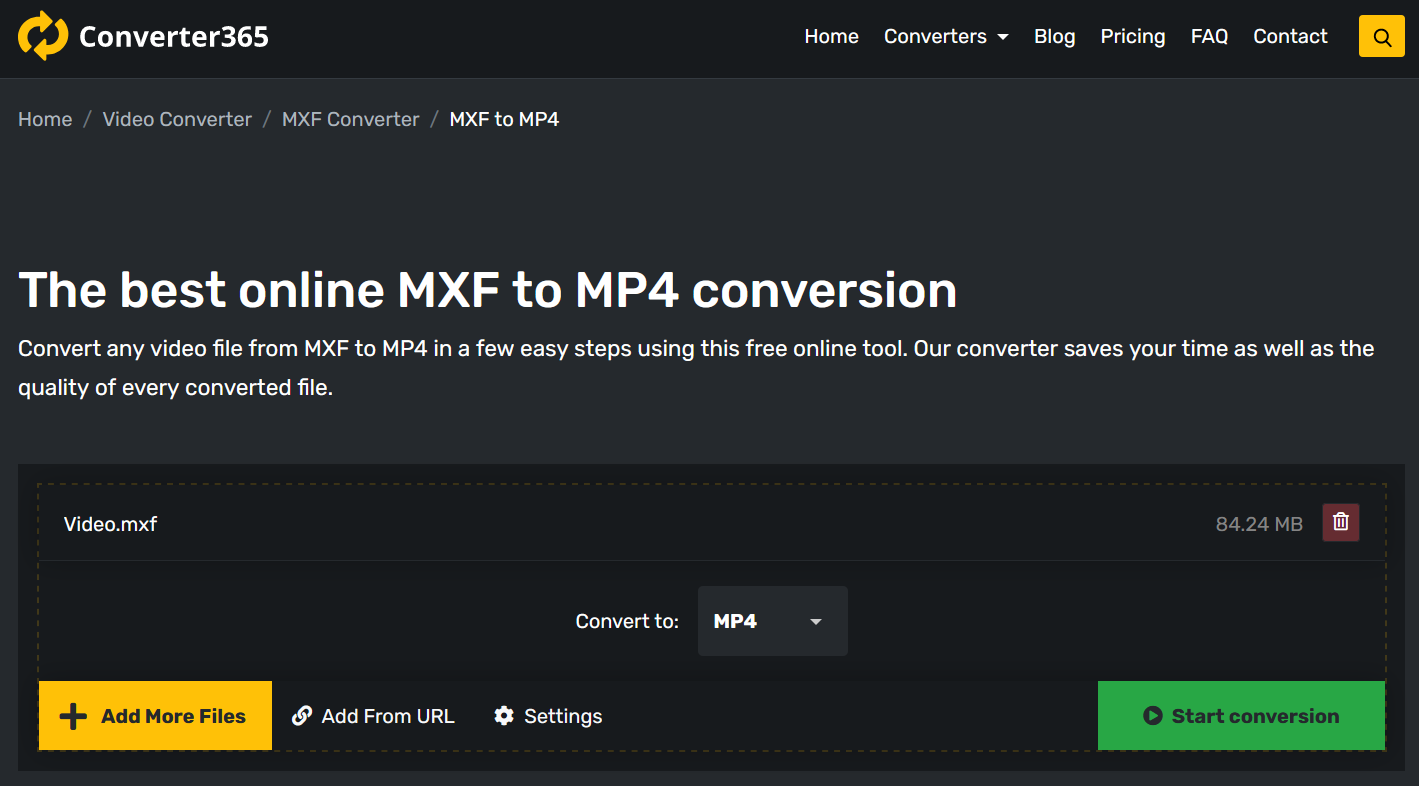Click the Converter365 brand name text

174,37
